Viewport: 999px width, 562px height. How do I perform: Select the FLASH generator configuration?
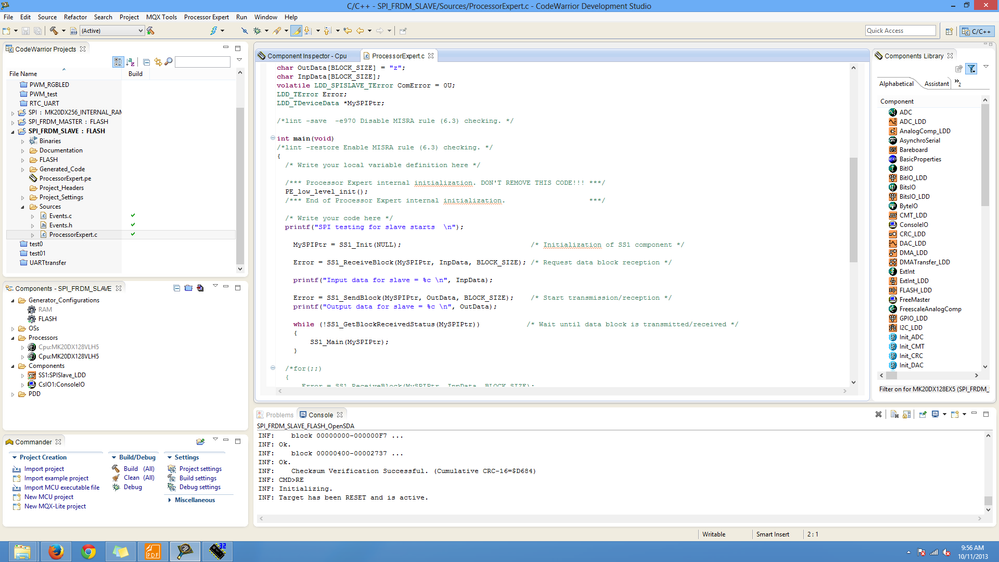click(47, 319)
